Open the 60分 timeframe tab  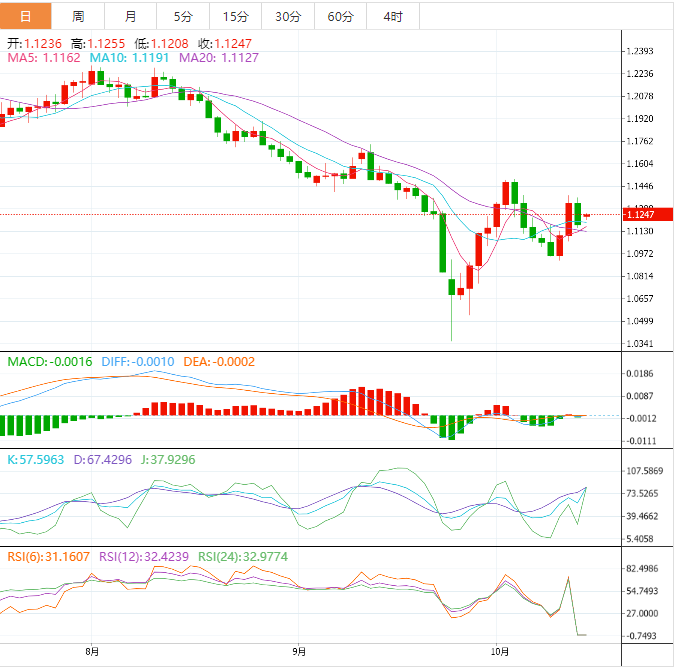pyautogui.click(x=340, y=16)
